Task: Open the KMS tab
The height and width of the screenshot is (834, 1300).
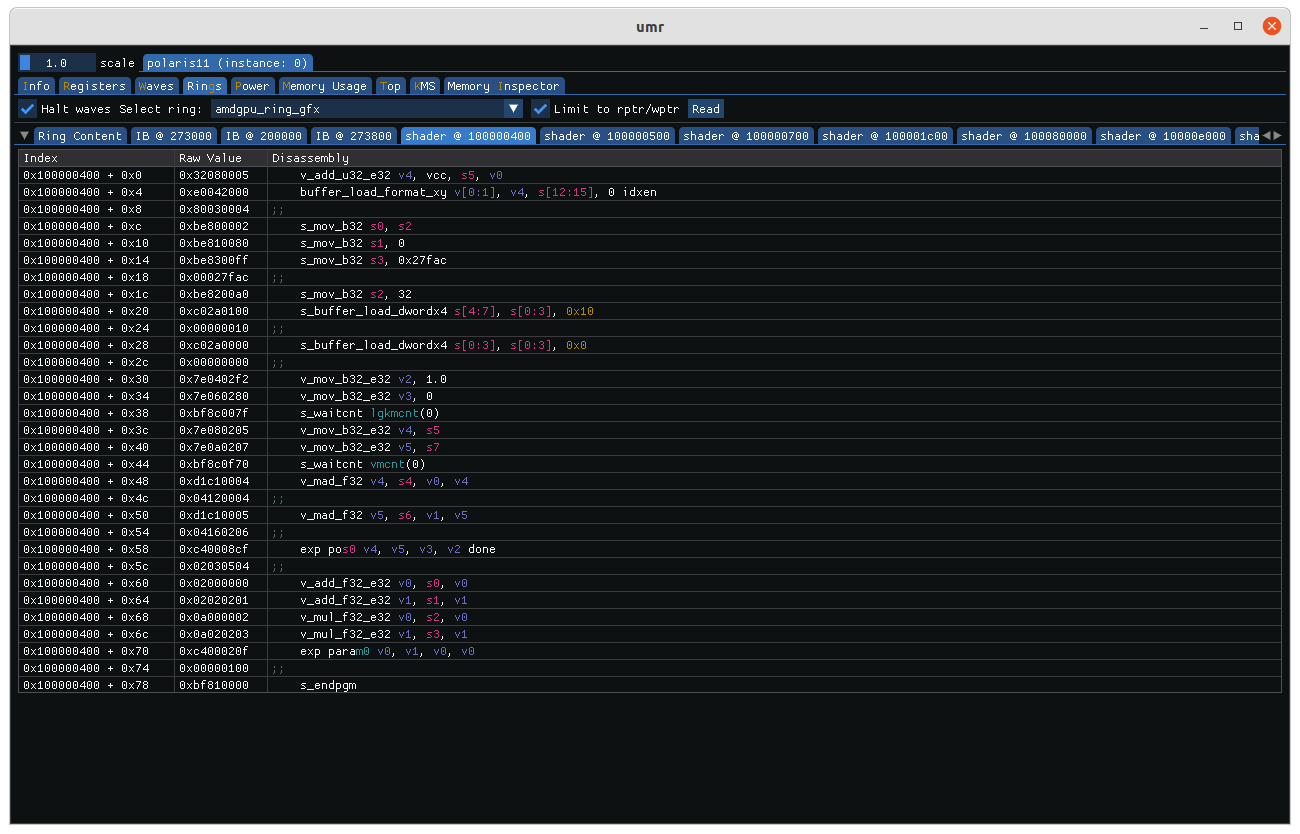Action: click(x=425, y=86)
